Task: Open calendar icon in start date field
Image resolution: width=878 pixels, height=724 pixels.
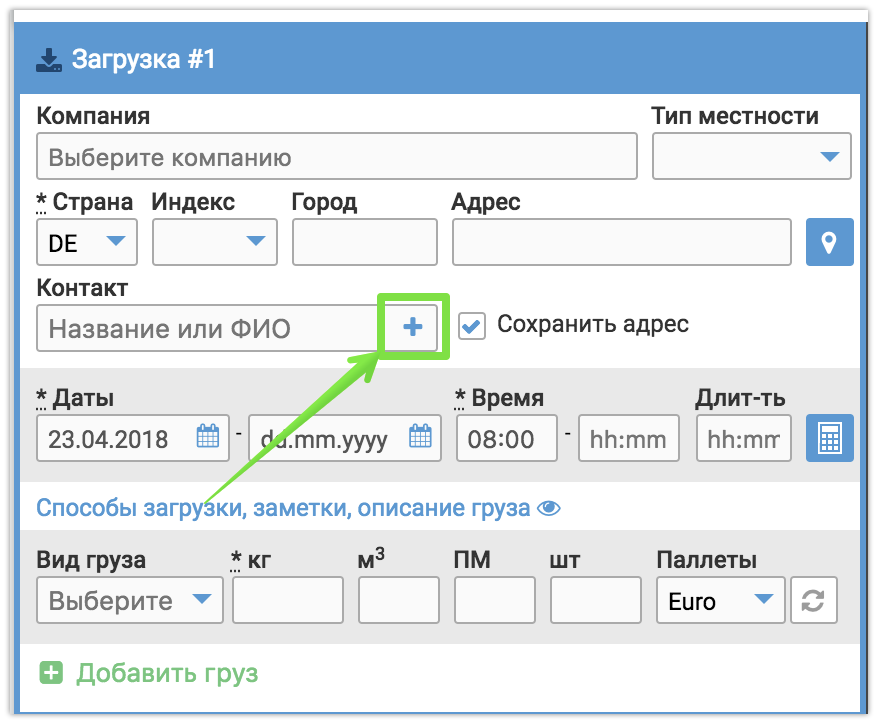Action: coord(207,438)
